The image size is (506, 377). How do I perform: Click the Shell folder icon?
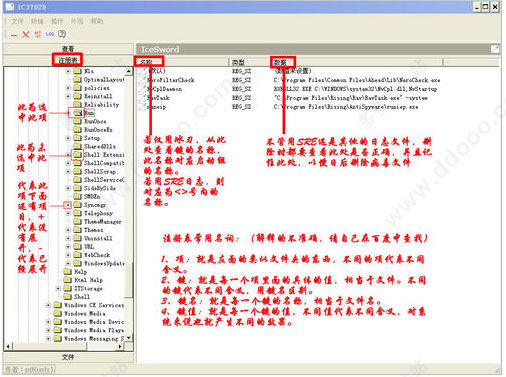pos(68,296)
